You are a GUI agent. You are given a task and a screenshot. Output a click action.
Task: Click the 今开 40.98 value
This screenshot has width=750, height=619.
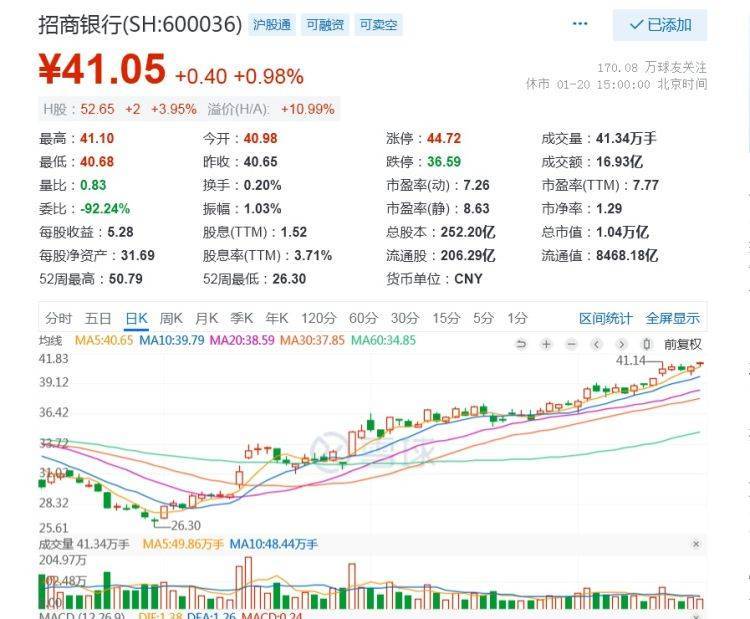click(261, 139)
